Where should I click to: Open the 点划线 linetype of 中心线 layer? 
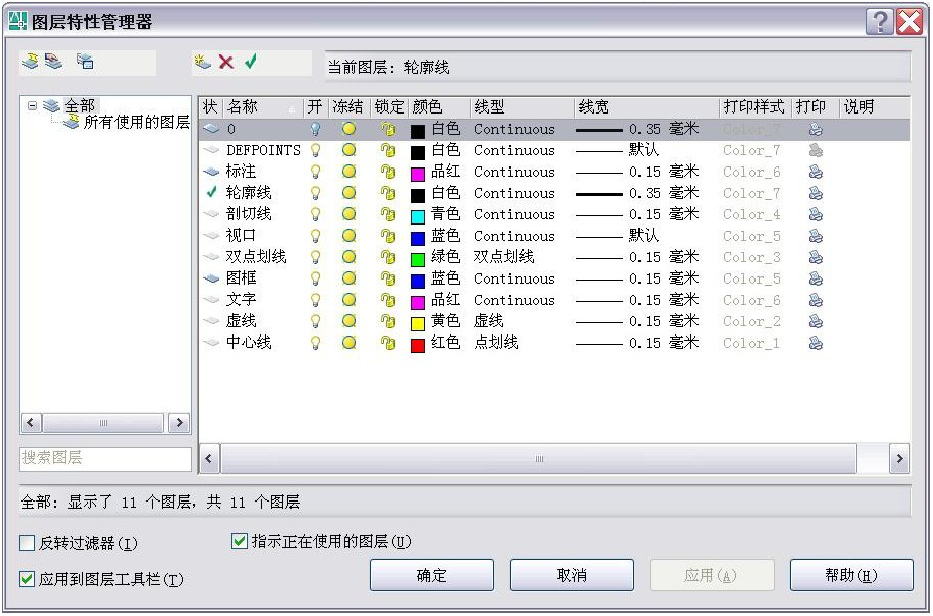496,343
